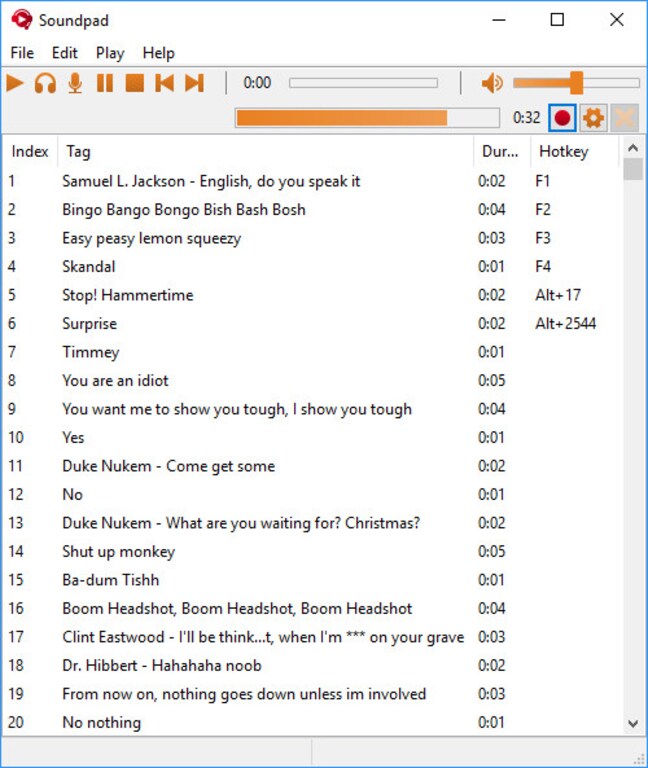Click the Soundpad logo in title bar

coord(22,20)
